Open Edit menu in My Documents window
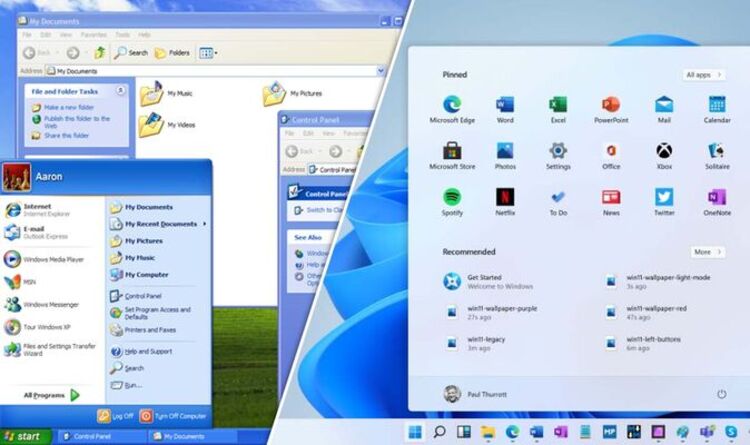750x445 pixels. [x=45, y=35]
